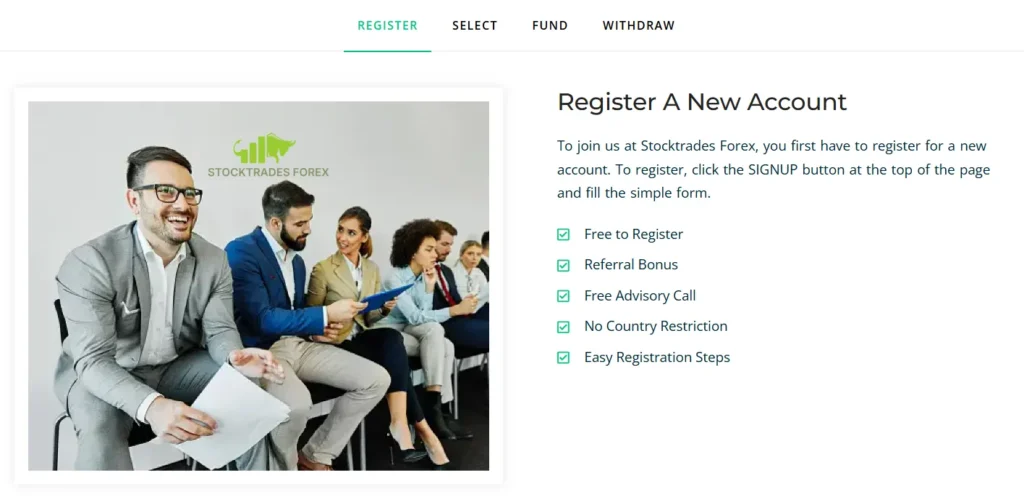Click the checkmark icon beside Referral Bonus
Screen dimensions: 1024x496
563,265
